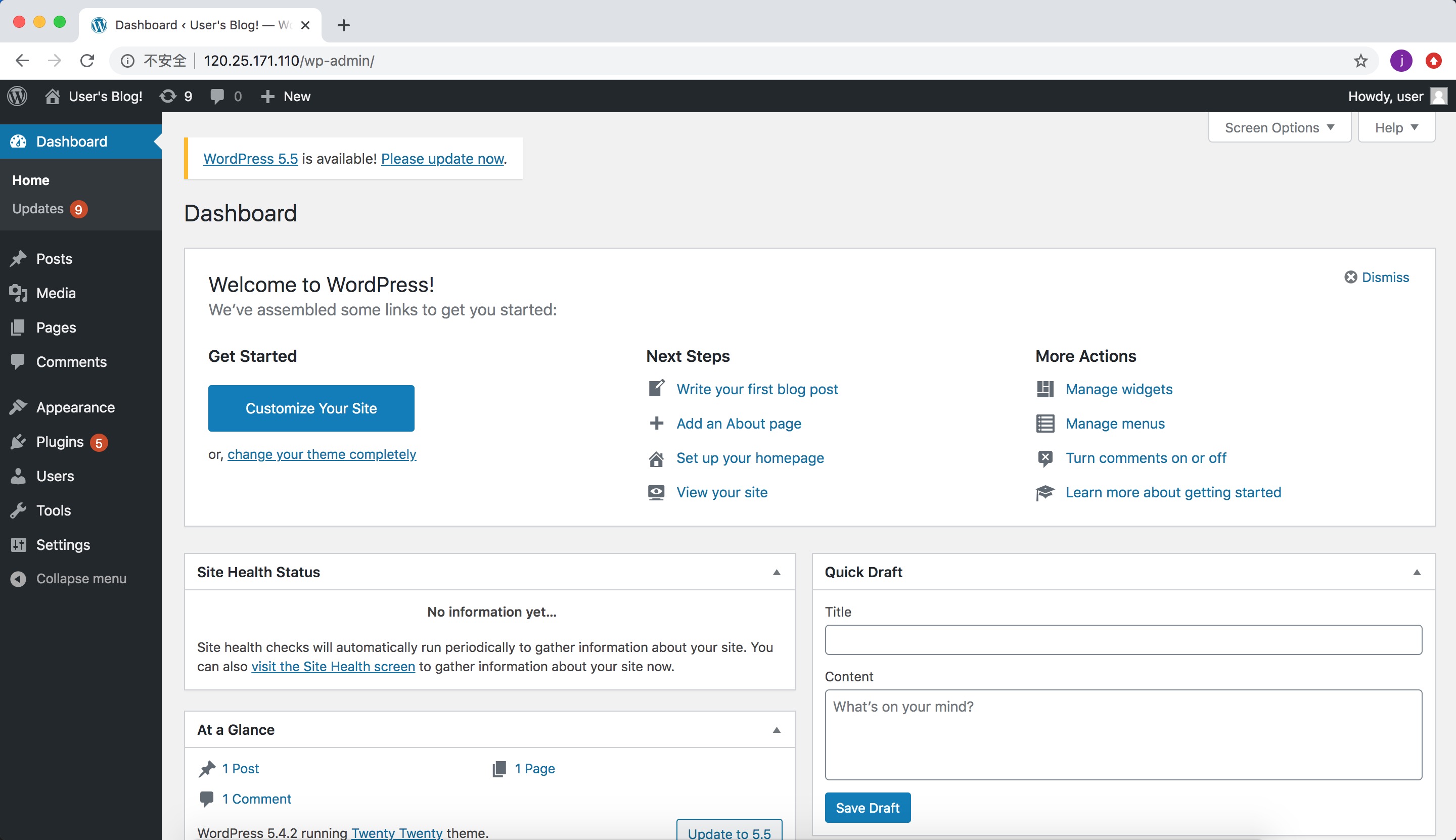Click the comments bubble icon in admin bar

point(217,97)
